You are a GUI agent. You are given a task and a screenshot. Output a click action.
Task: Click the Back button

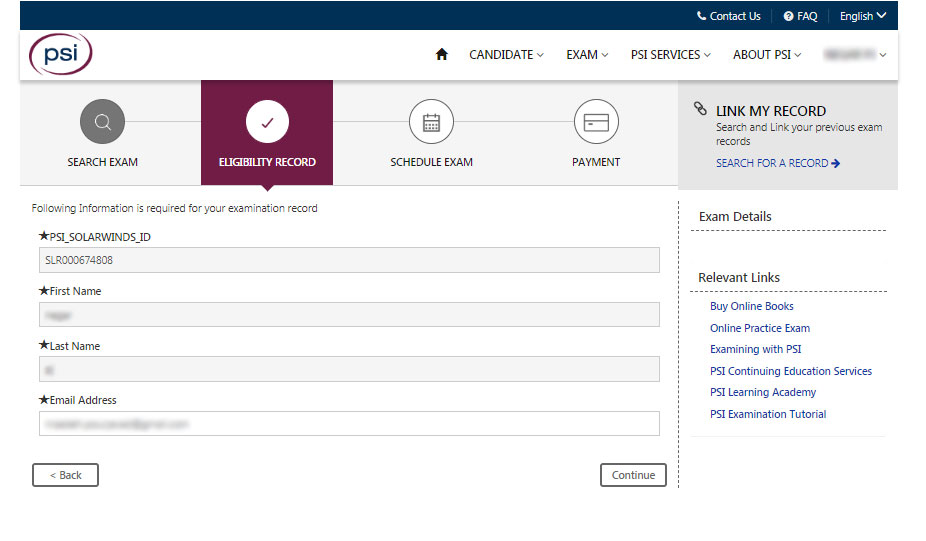65,475
